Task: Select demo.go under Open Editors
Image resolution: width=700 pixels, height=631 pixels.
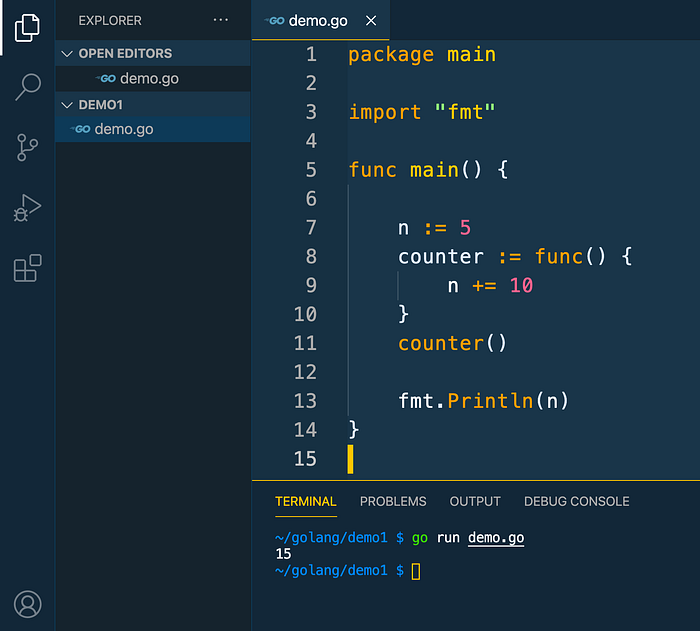Action: click(x=153, y=79)
